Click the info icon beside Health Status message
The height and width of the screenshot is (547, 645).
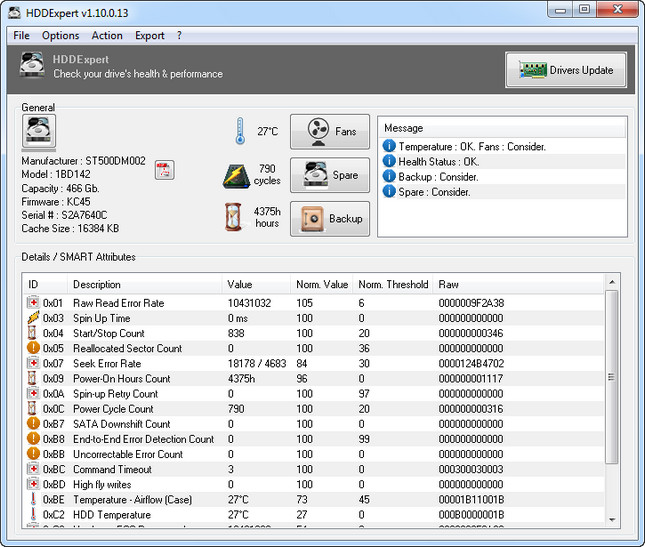click(389, 162)
